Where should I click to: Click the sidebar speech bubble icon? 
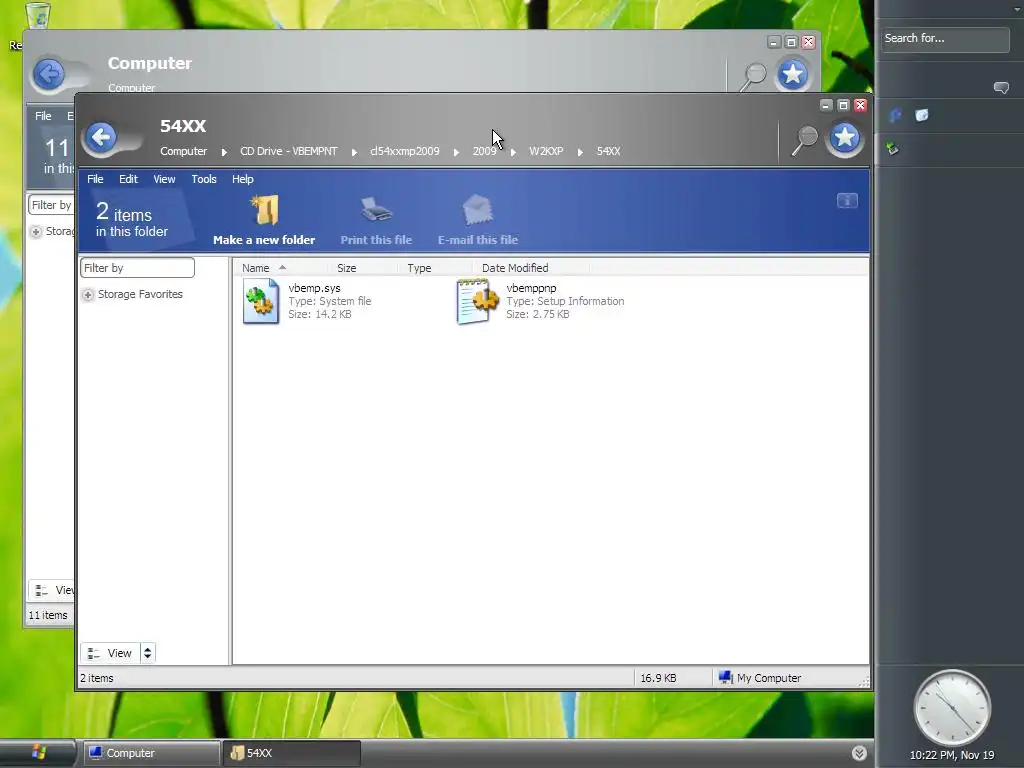(x=1001, y=88)
